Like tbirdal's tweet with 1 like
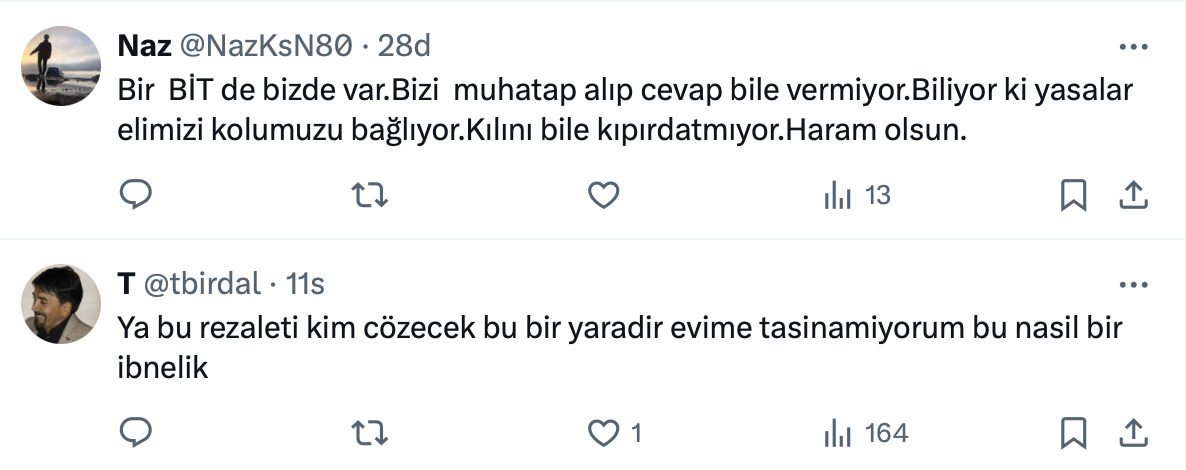 click(603, 432)
